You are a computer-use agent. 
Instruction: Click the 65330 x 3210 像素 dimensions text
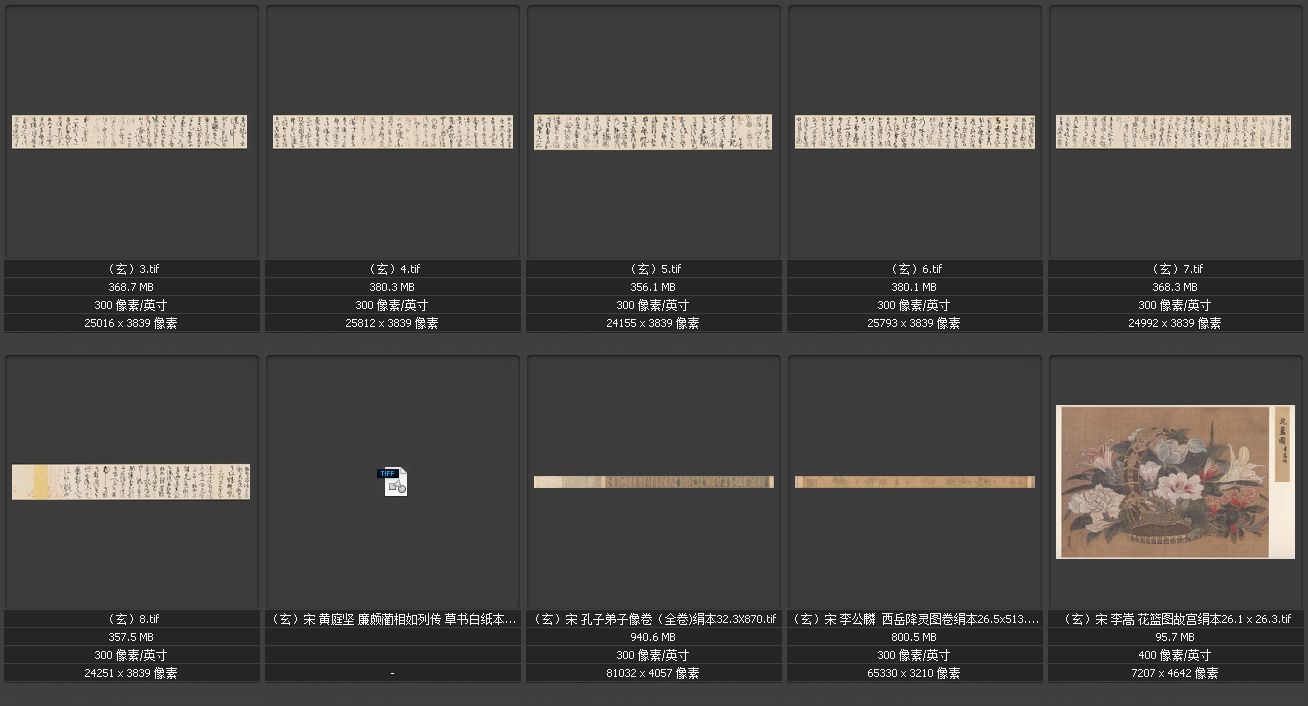pyautogui.click(x=914, y=673)
